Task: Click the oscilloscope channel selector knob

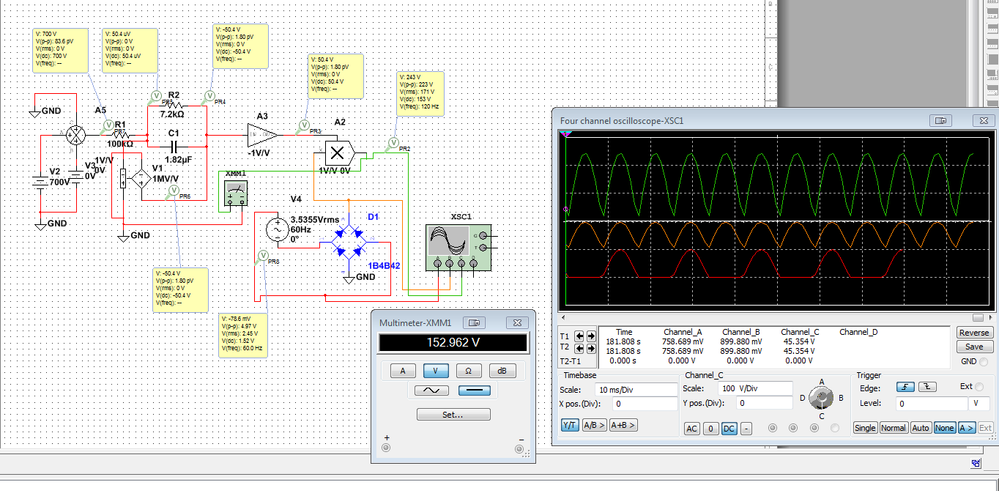Action: 820,399
